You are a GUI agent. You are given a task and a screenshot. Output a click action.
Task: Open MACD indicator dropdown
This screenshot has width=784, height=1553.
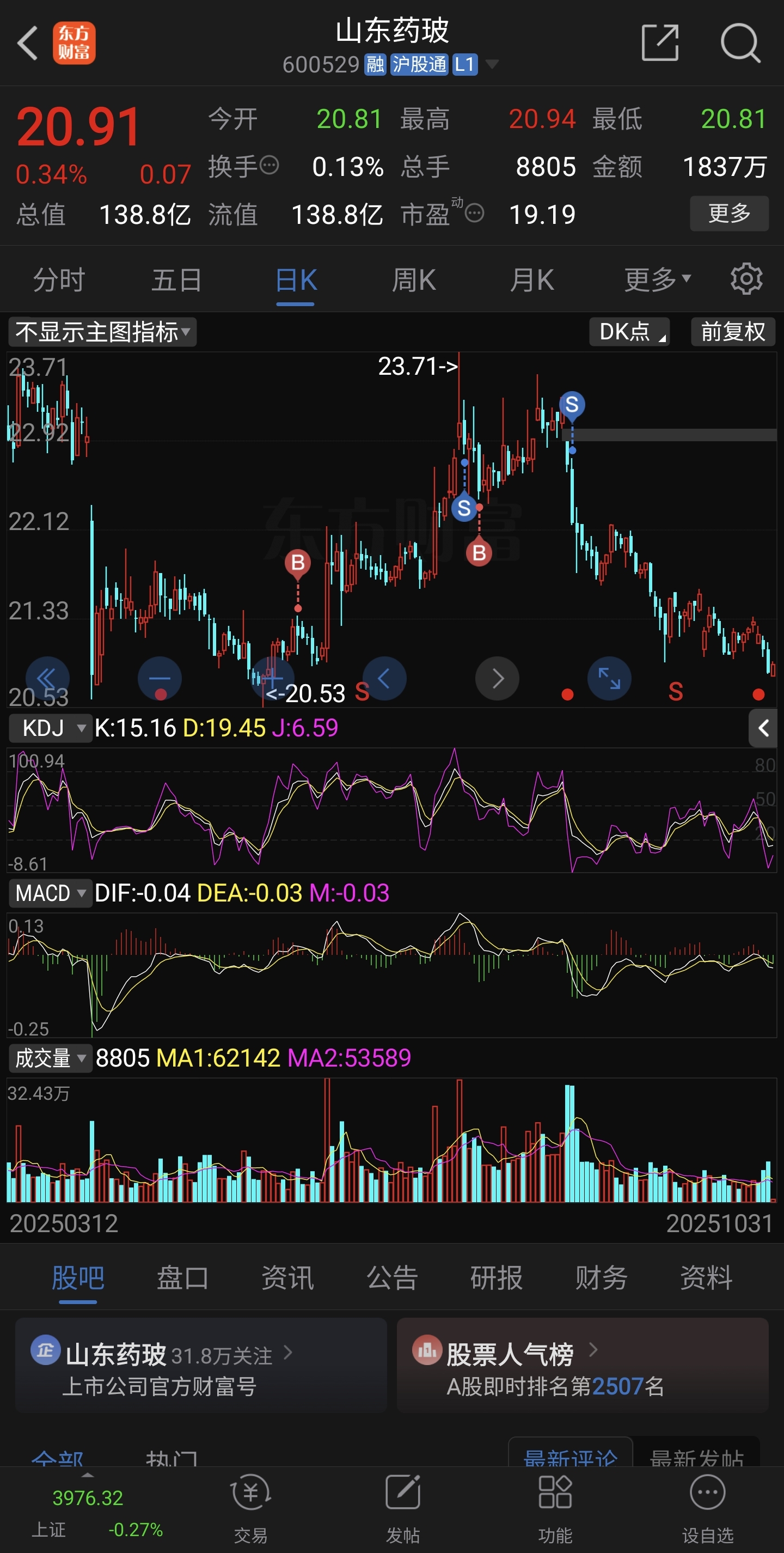[x=50, y=893]
